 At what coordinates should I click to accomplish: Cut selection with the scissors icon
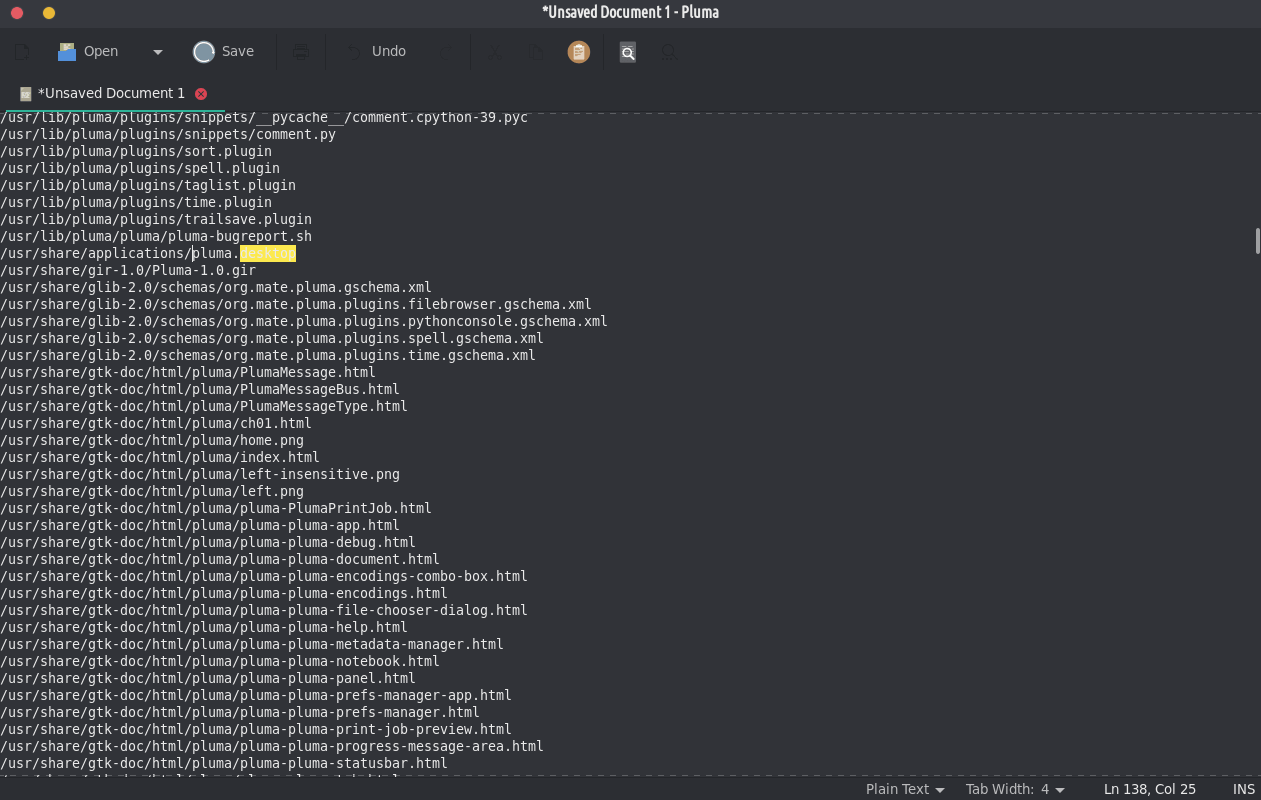coord(495,52)
